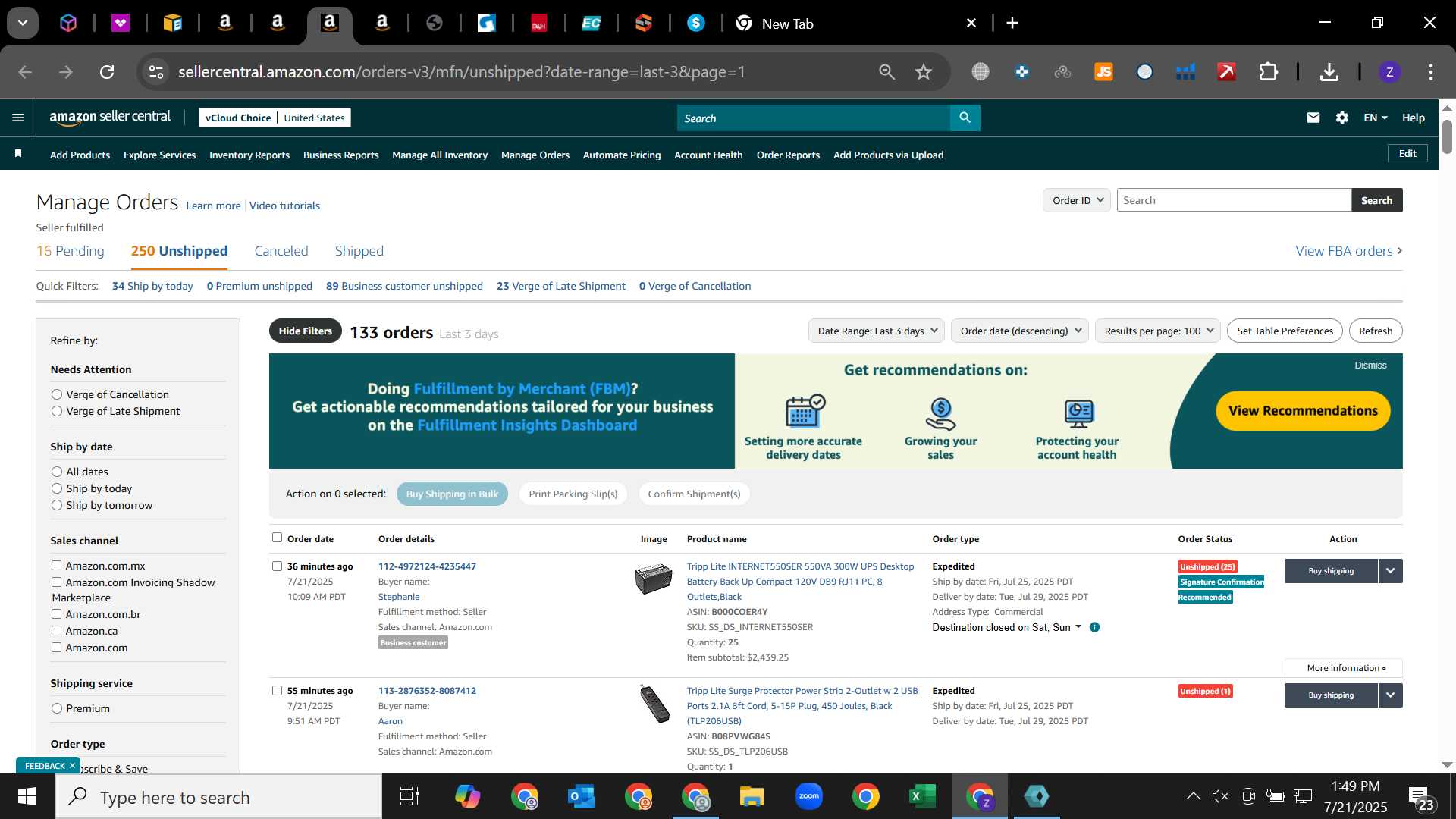The image size is (1456, 819).
Task: Click the page vertical scrollbar
Action: point(1447,136)
